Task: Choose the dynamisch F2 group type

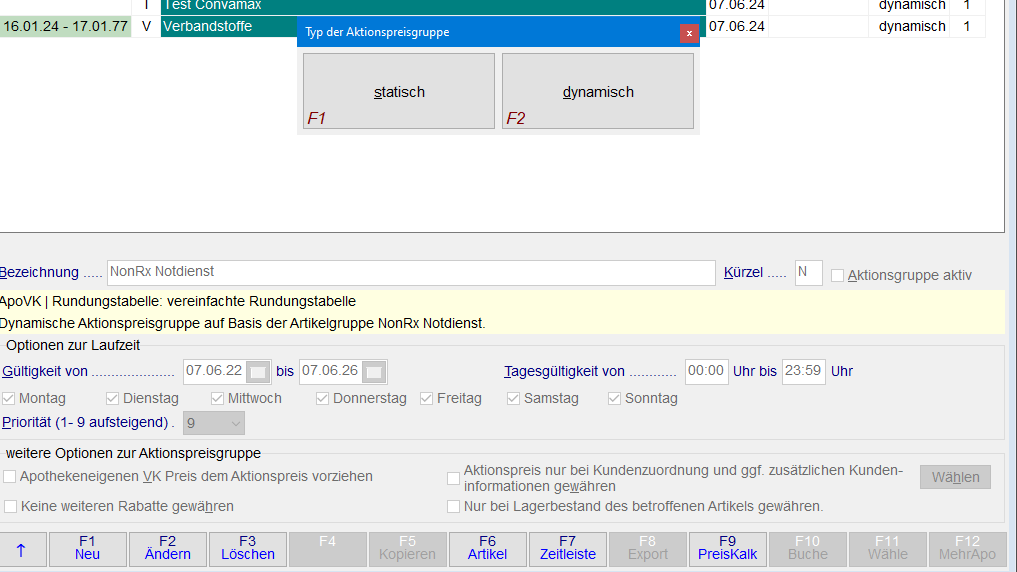Action: click(x=597, y=91)
